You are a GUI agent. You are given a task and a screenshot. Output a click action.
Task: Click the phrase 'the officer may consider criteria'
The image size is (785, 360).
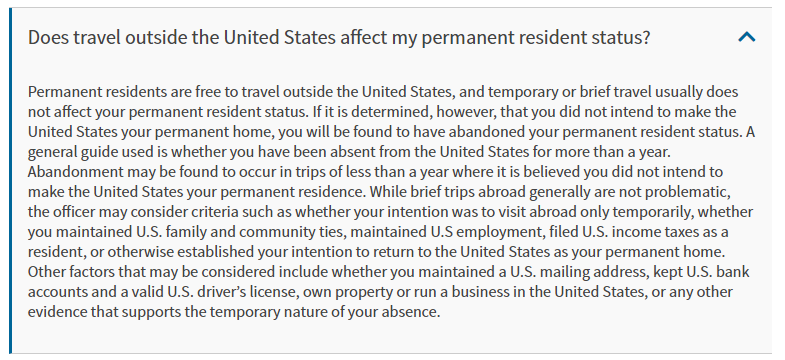pos(133,212)
